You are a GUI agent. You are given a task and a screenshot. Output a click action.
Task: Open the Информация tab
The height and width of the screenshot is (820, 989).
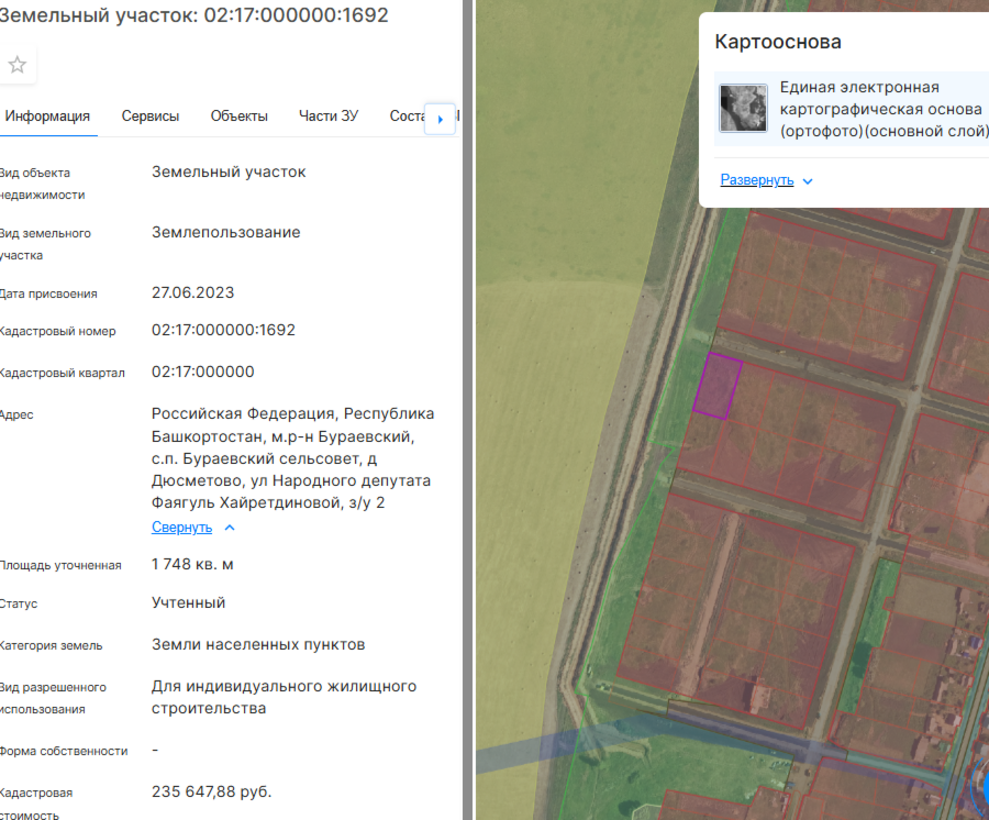click(x=47, y=116)
